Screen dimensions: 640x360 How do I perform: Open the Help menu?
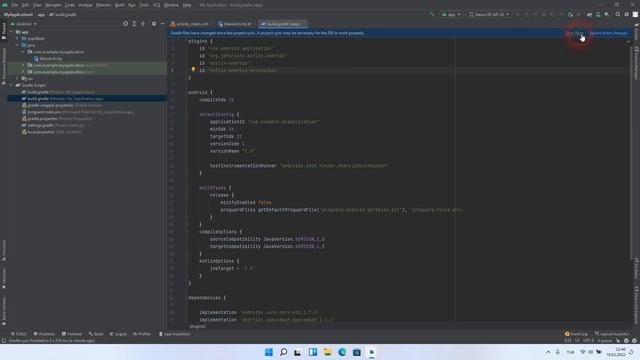(x=187, y=5)
